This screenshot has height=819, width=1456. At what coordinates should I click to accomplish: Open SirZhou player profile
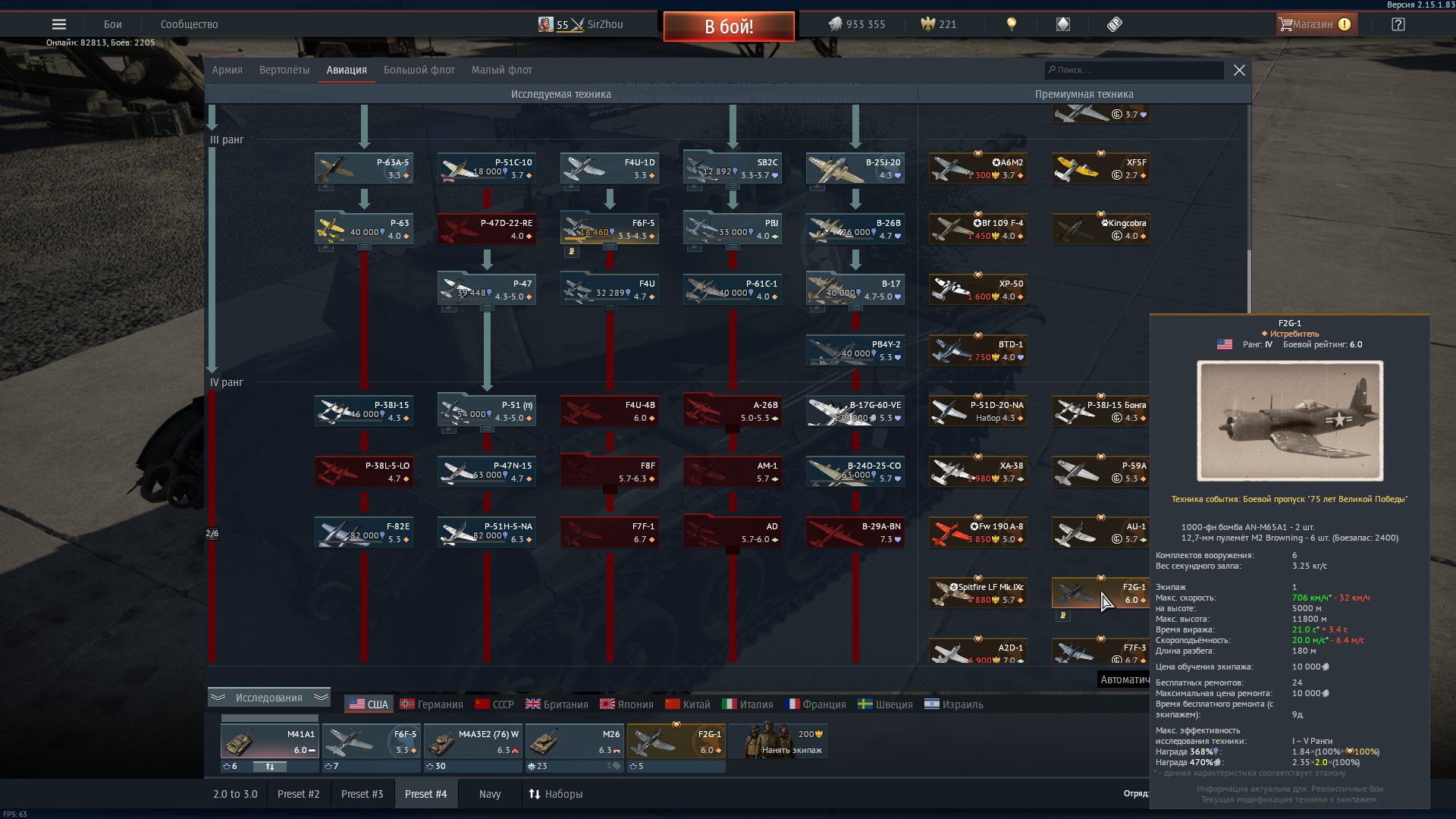tap(580, 24)
